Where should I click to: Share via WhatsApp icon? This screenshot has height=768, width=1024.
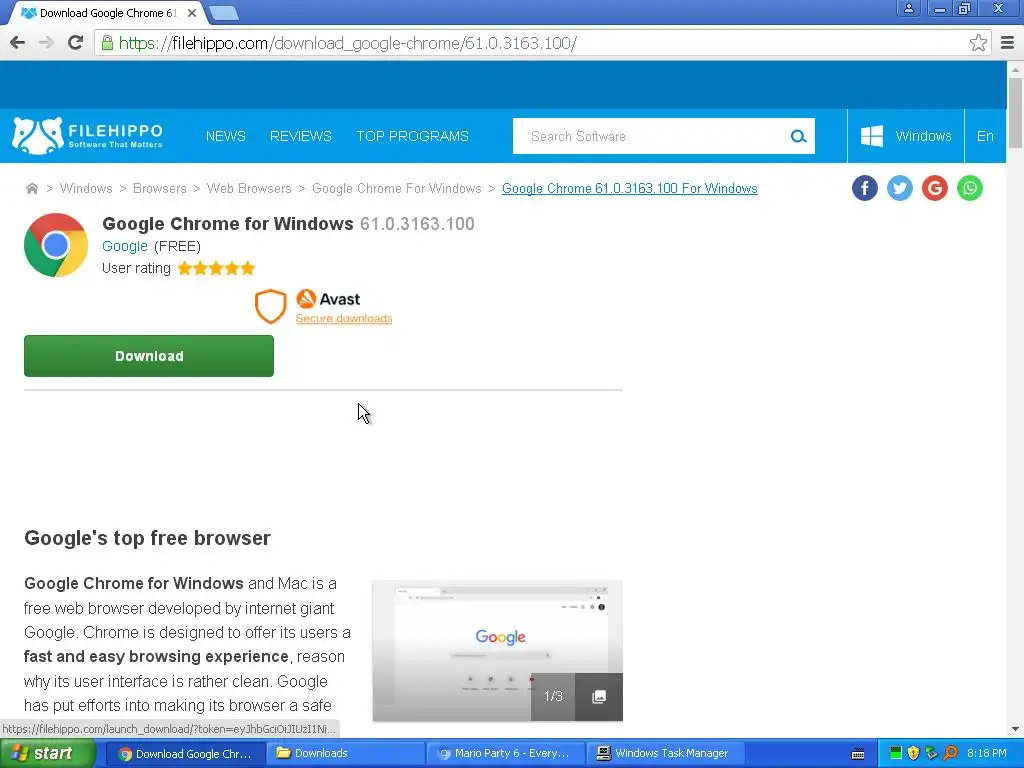(x=970, y=189)
